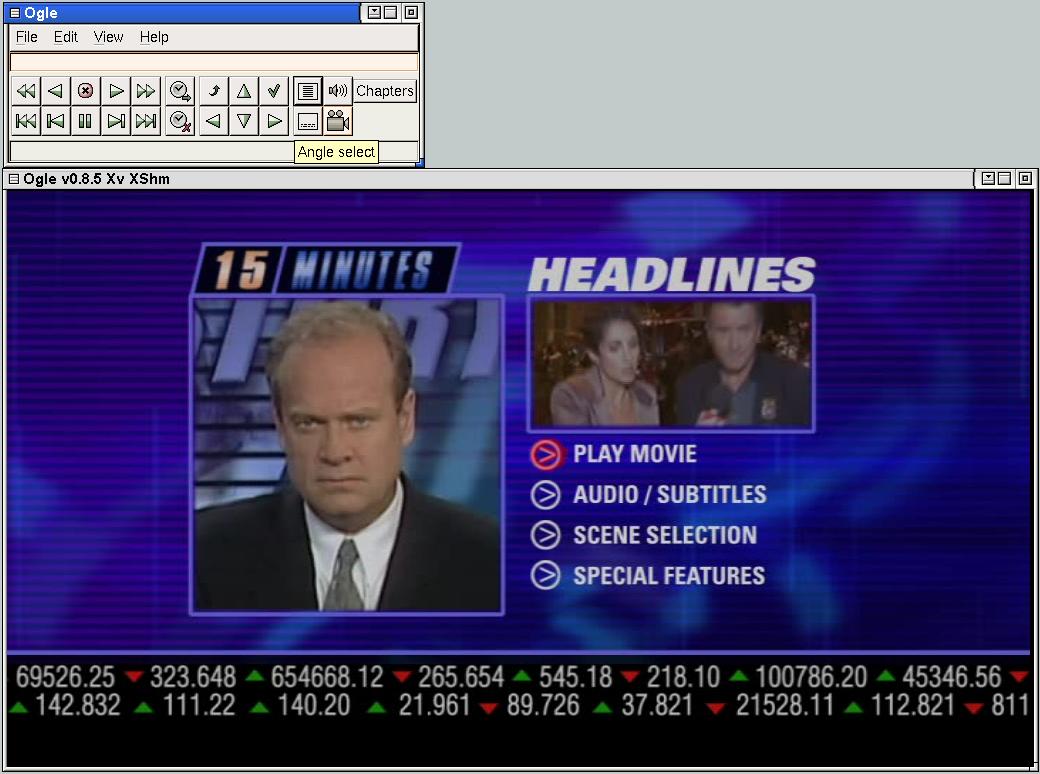Click the empty text field below the menu bar
The image size is (1040, 774).
coord(214,62)
